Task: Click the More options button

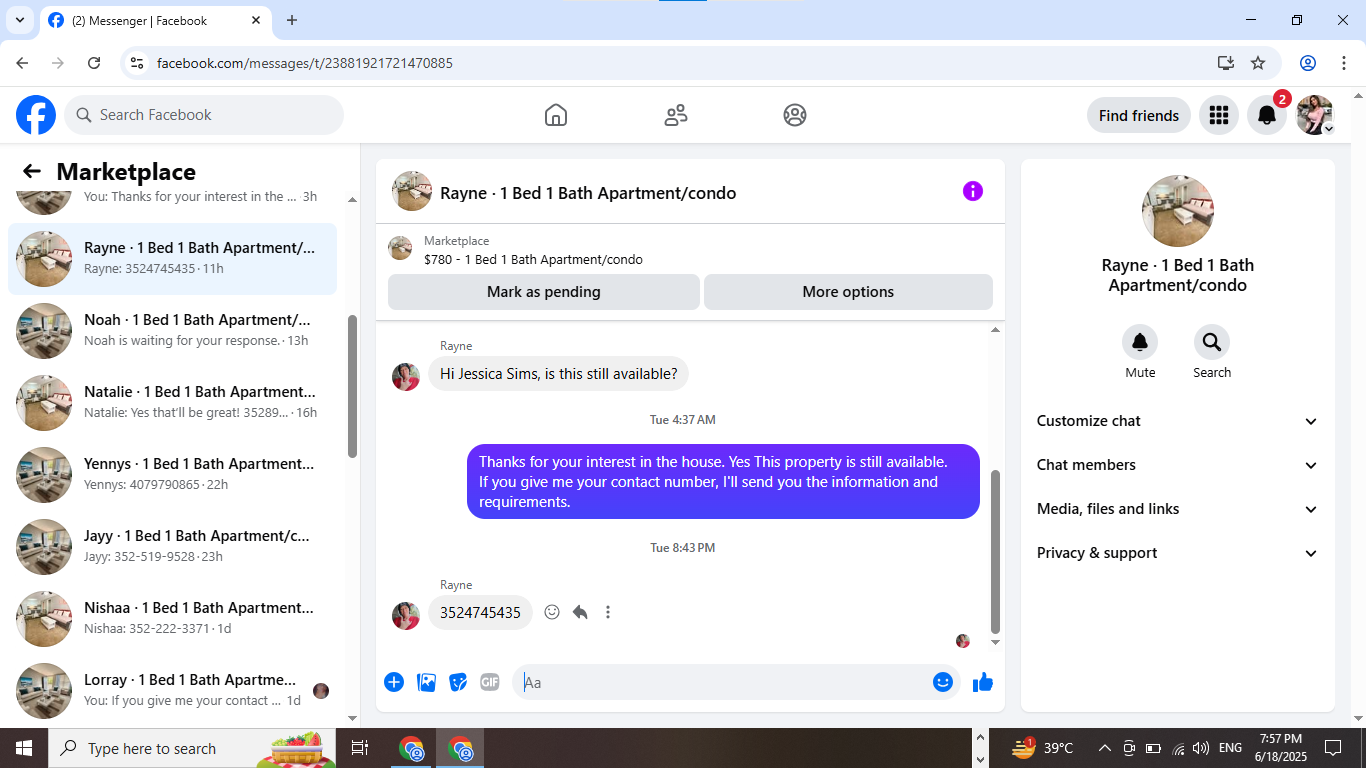Action: [x=848, y=292]
